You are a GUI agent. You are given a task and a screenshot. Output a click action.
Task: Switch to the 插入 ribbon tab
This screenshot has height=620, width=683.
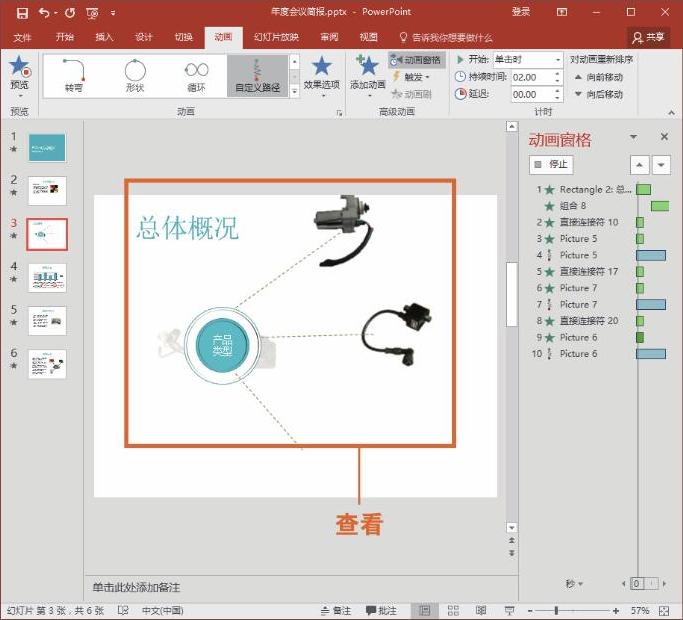point(104,37)
